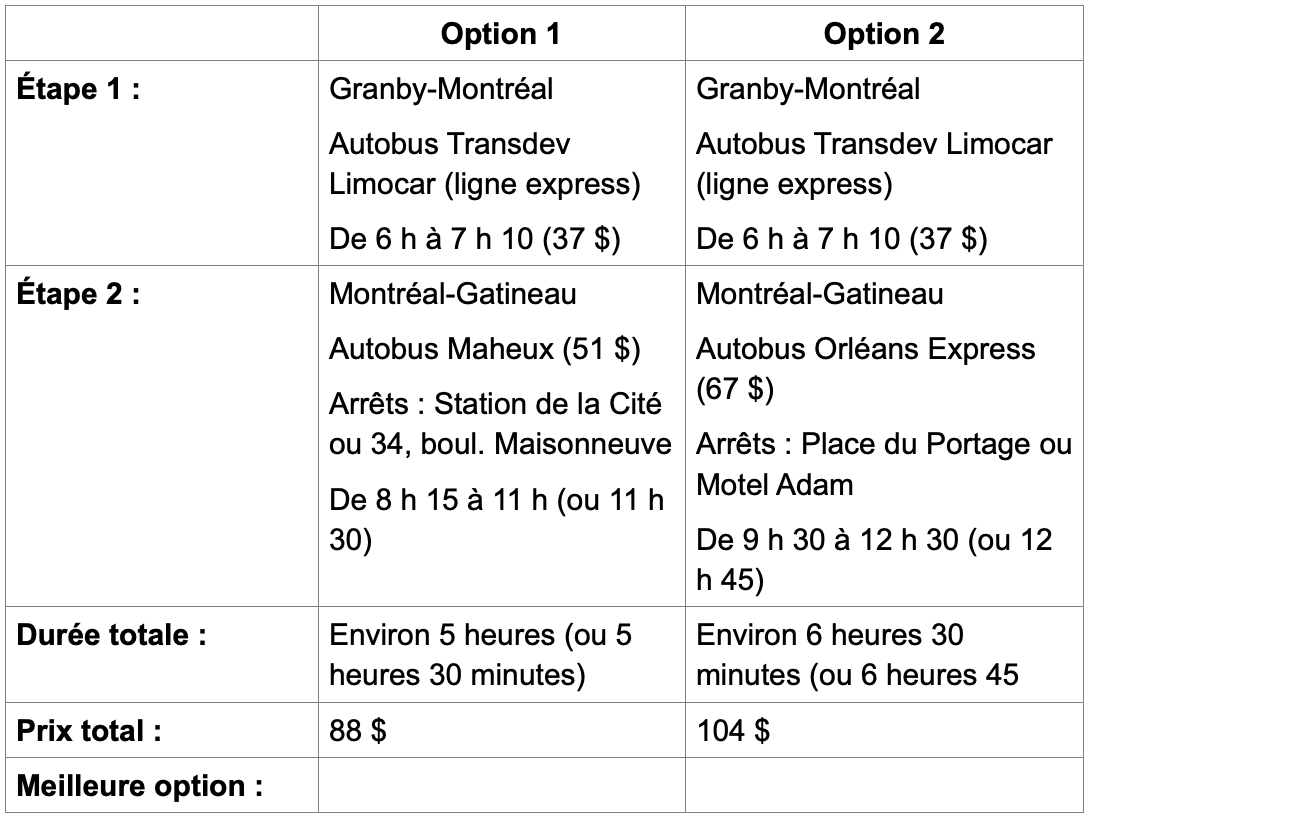Click the Option 1 column header

[x=500, y=34]
